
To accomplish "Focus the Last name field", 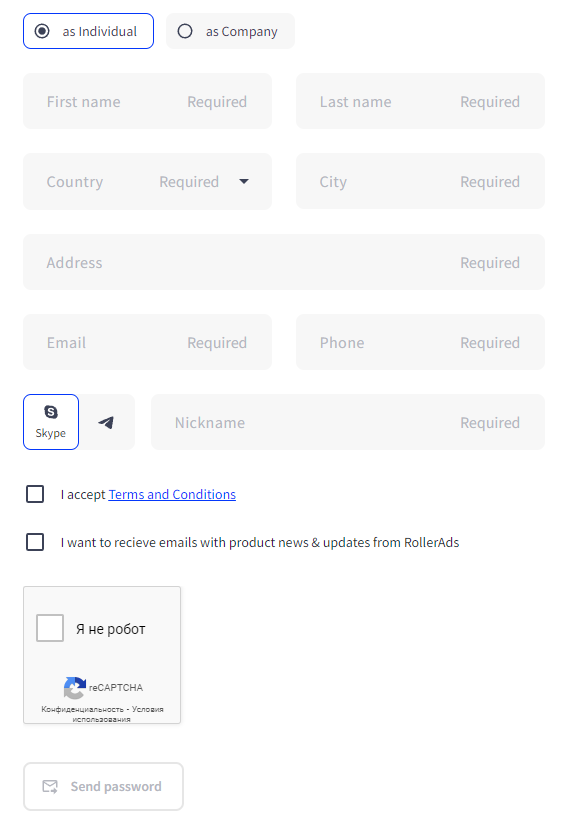I will [420, 101].
